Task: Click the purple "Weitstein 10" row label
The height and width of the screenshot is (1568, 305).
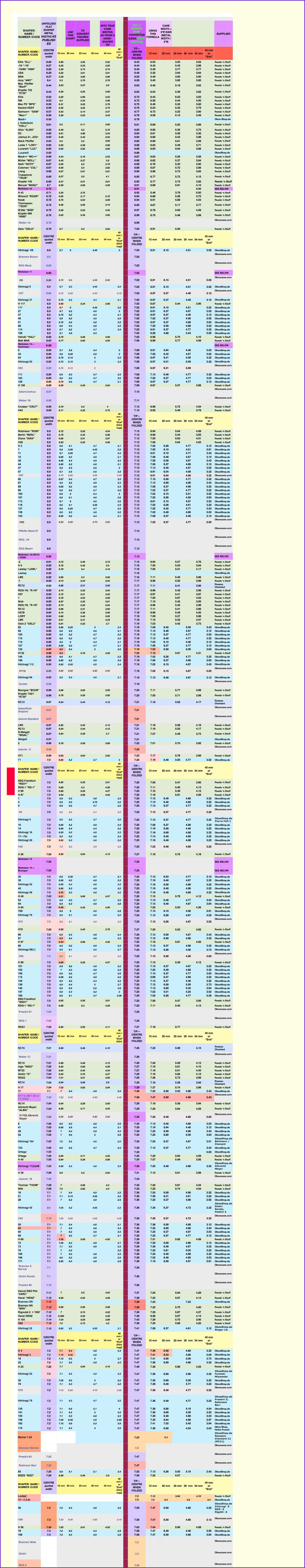Action: (x=25, y=189)
